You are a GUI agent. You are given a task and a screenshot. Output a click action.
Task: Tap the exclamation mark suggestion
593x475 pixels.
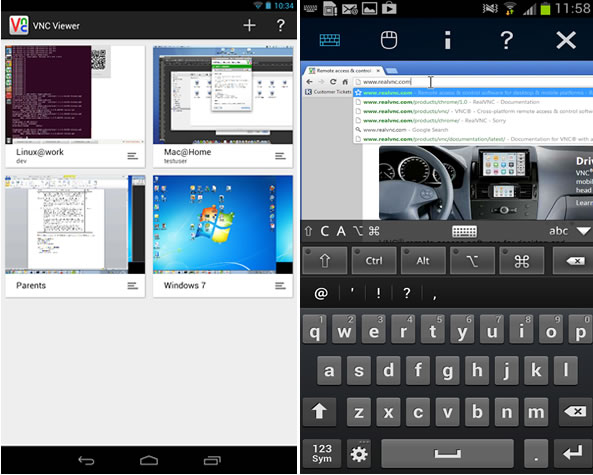tap(379, 293)
